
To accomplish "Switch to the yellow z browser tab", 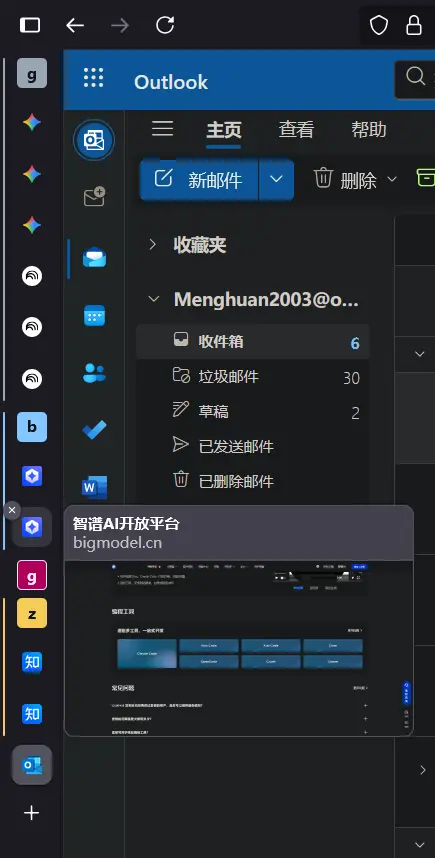I will pyautogui.click(x=32, y=613).
